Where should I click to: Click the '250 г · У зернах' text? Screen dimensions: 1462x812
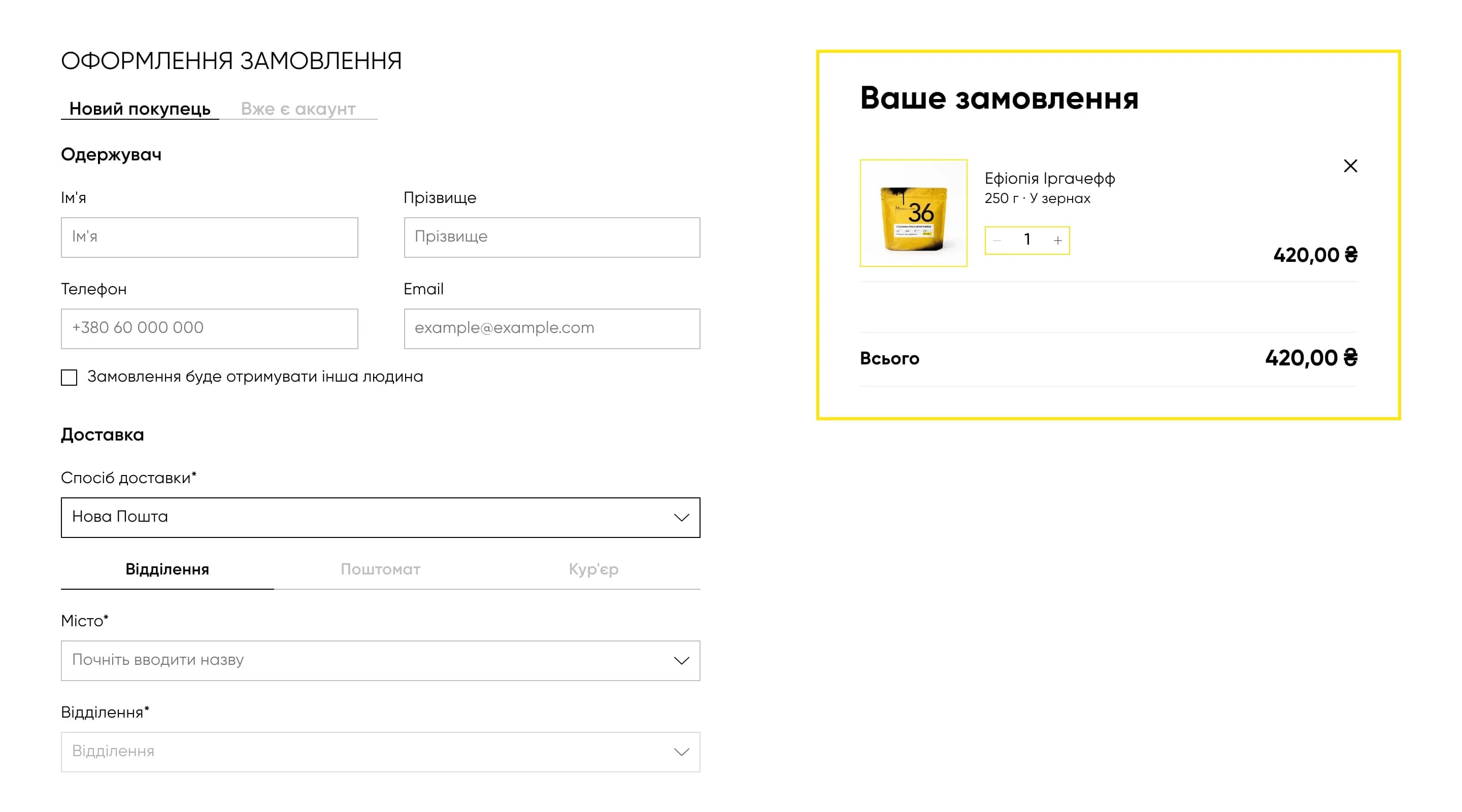pos(1038,198)
